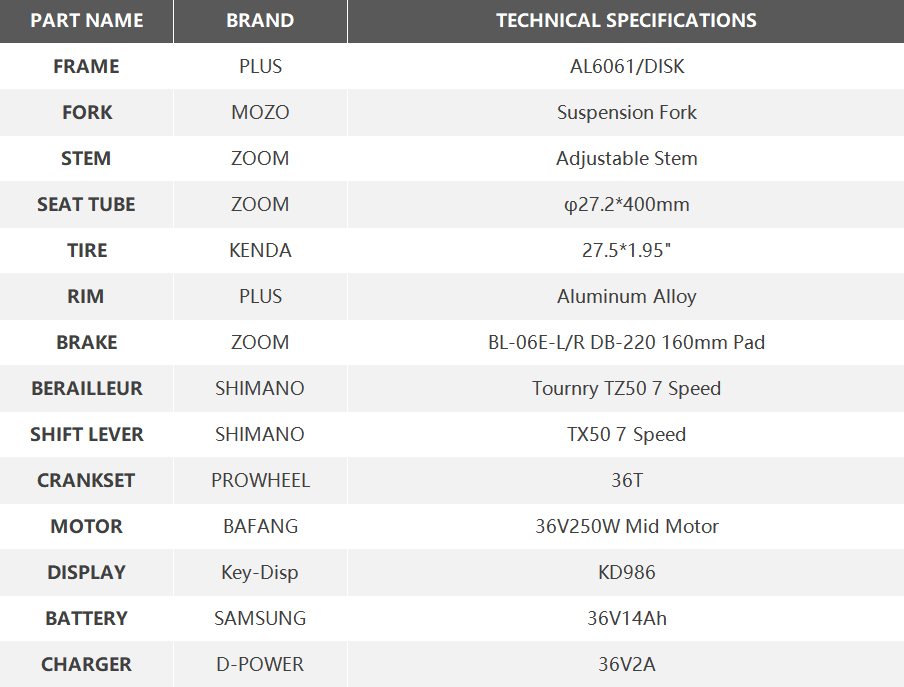Click the SEAT TUBE row label
This screenshot has width=904, height=687.
86,205
